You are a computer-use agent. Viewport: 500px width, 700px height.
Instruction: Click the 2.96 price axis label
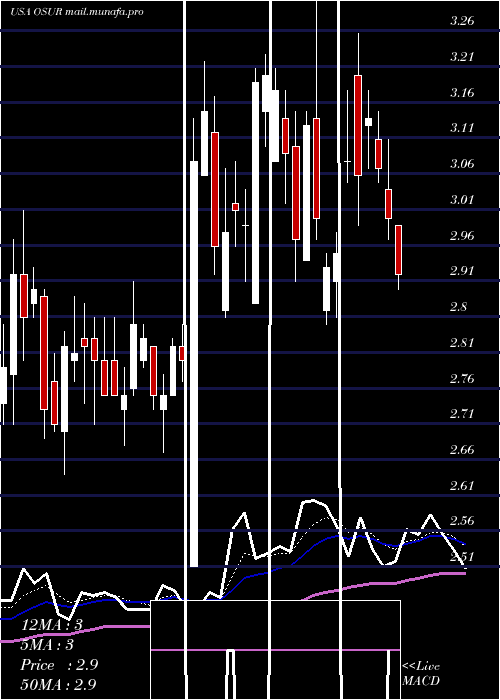[x=462, y=235]
